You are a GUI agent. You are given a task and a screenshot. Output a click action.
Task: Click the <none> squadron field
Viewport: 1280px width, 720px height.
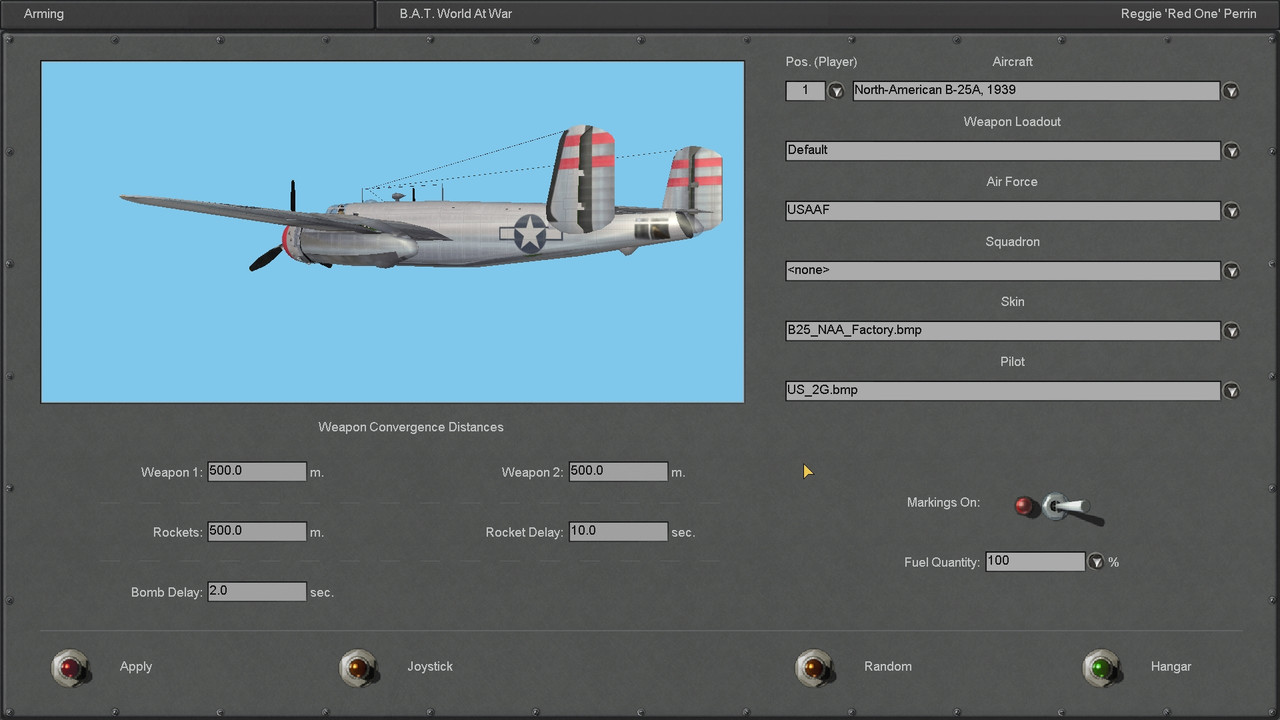(1003, 270)
